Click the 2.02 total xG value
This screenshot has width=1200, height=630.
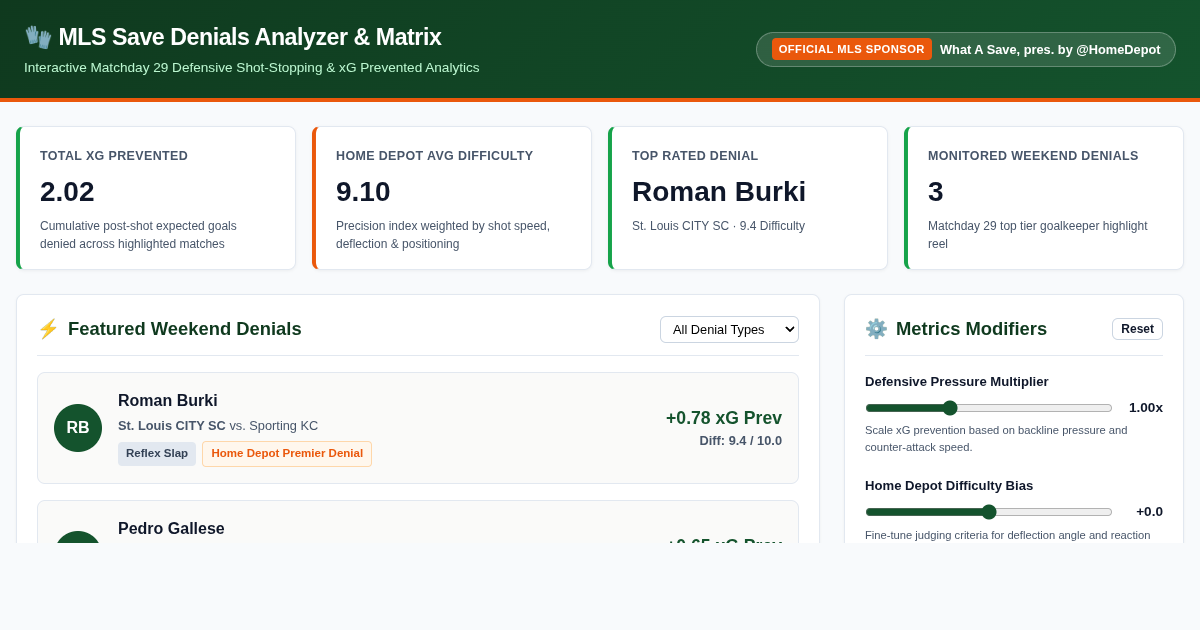(x=67, y=192)
